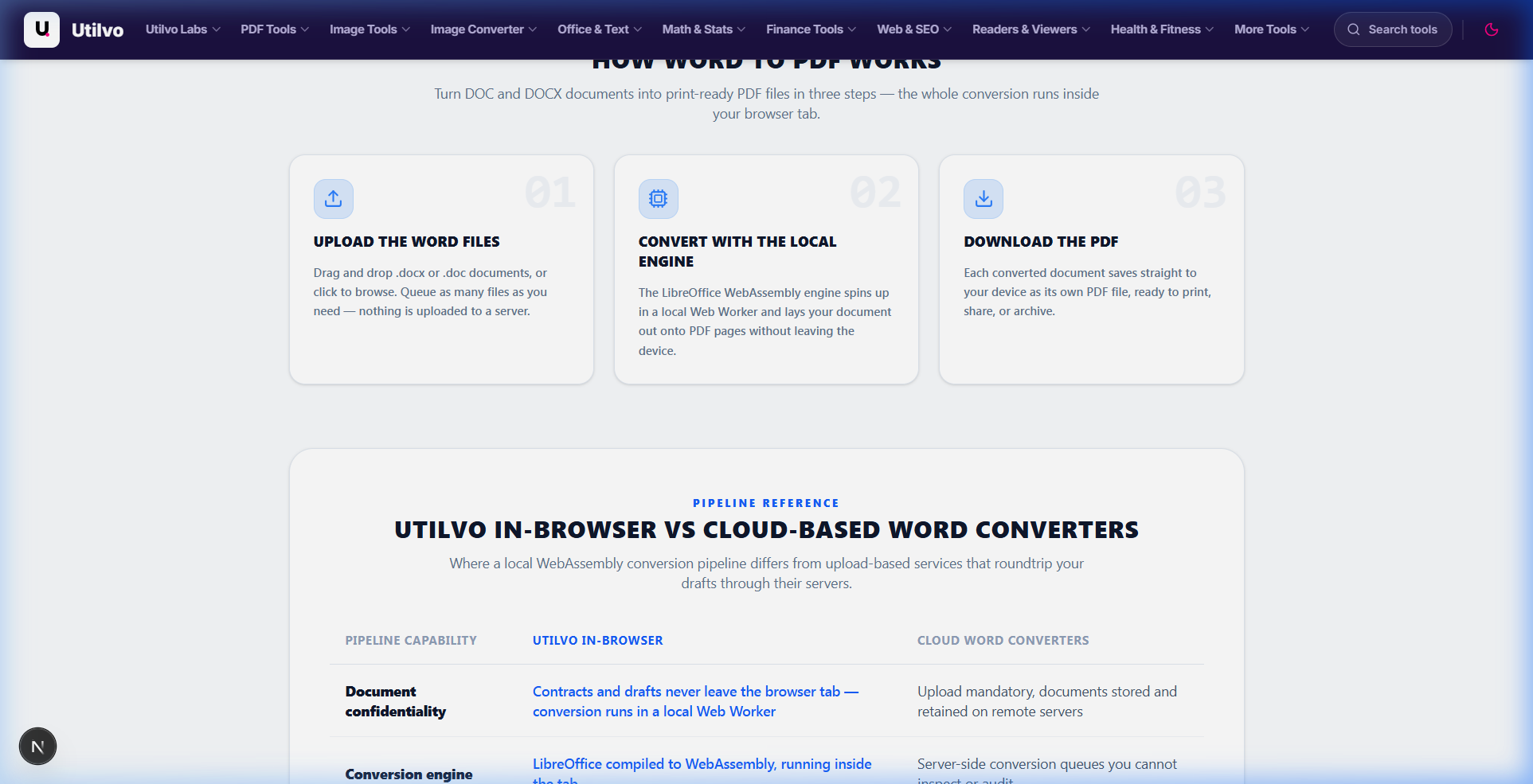
Task: Open the Health & Fitness menu
Action: pyautogui.click(x=1163, y=29)
